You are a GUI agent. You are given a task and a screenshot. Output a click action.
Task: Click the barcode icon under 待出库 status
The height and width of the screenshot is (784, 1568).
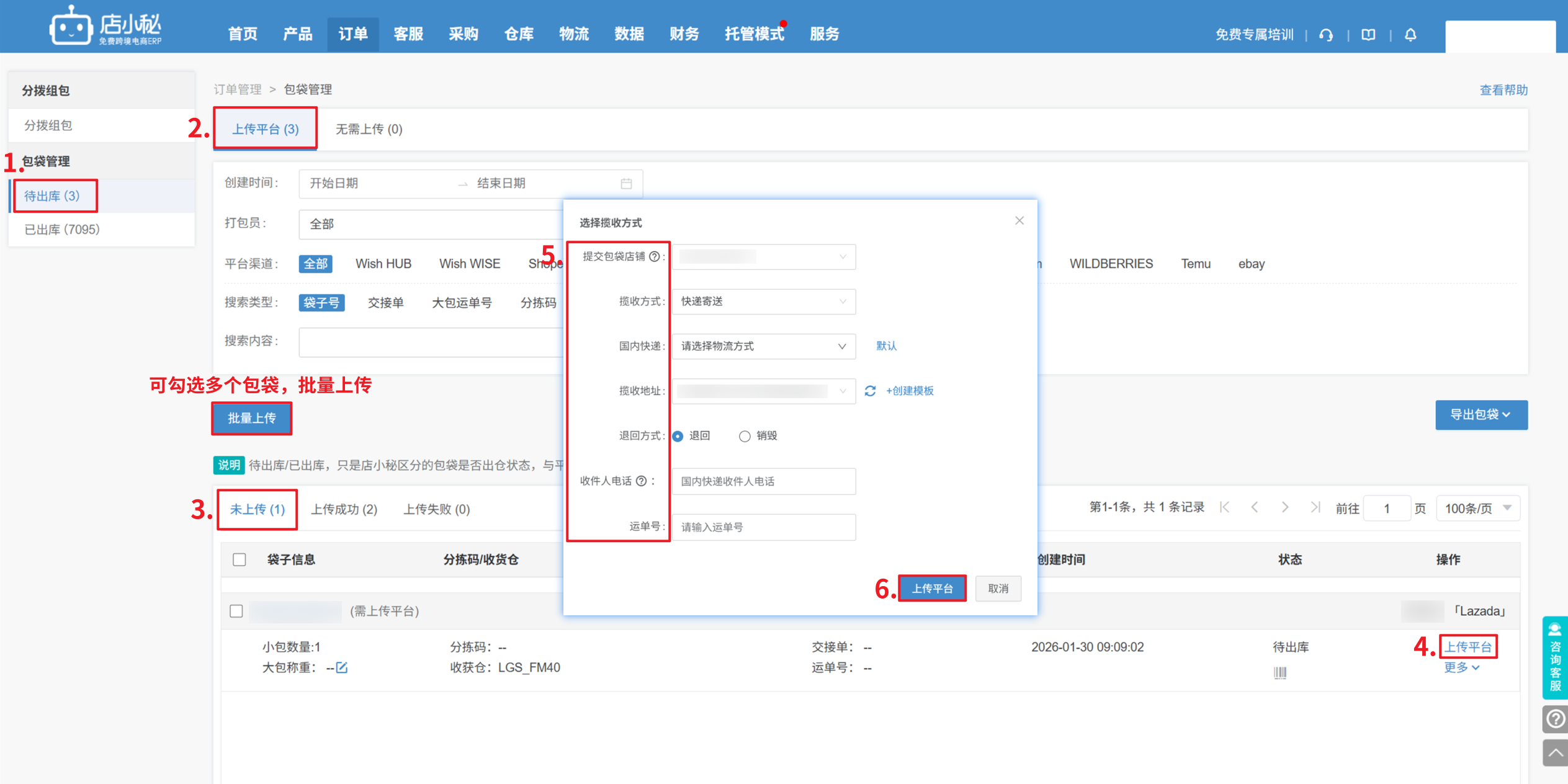pyautogui.click(x=1279, y=672)
